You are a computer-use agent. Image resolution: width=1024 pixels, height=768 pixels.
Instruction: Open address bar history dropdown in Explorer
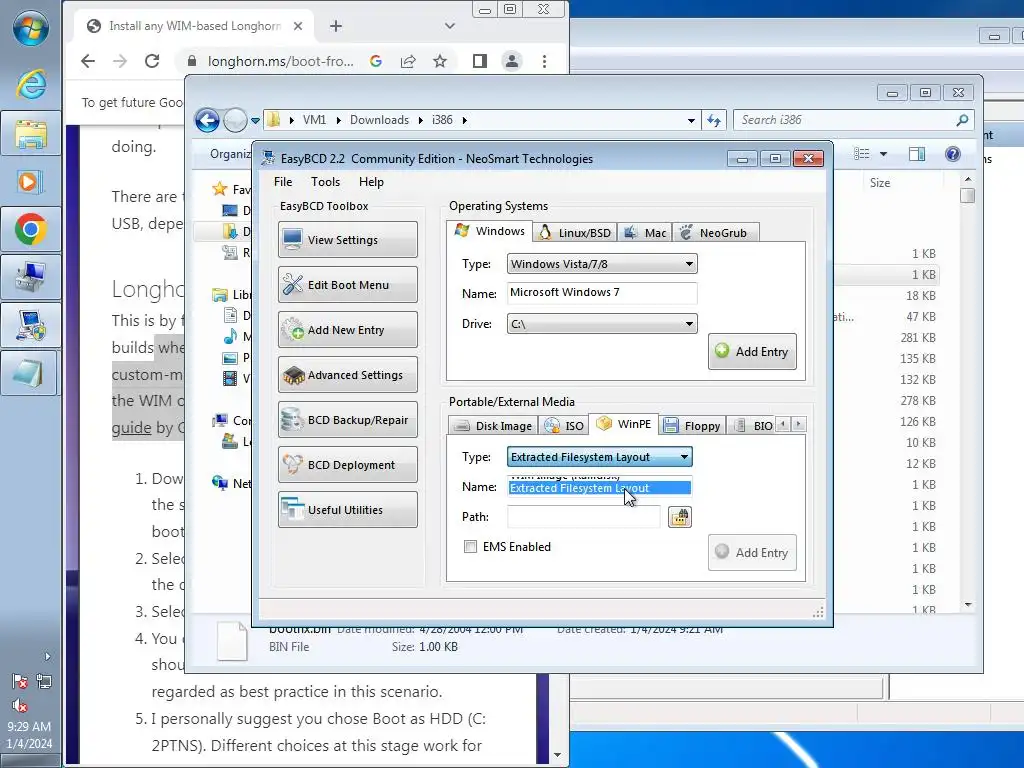pyautogui.click(x=691, y=120)
